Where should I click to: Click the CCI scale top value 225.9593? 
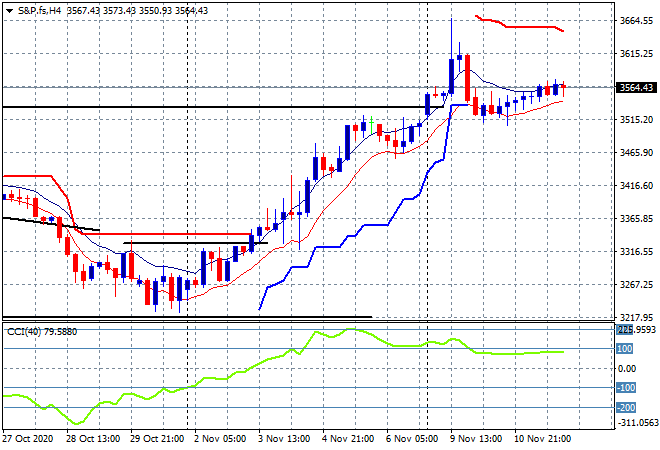(636, 330)
